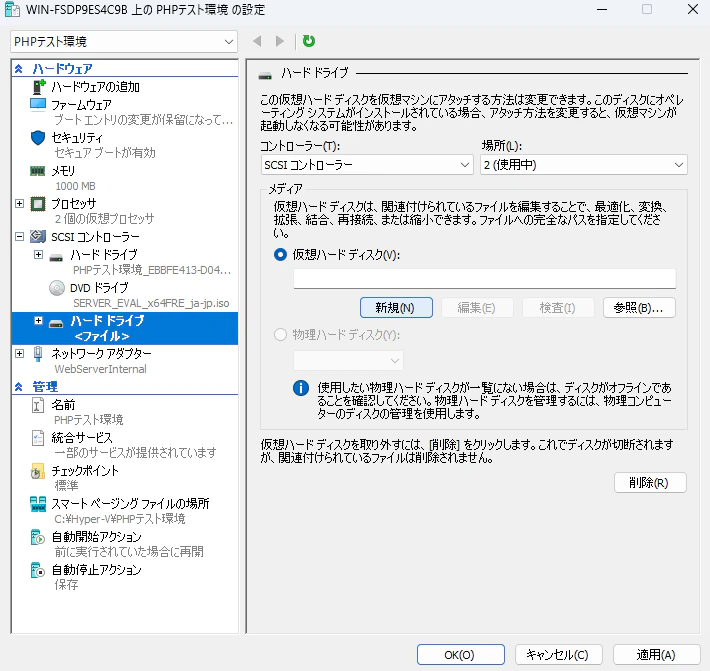Click the virtual hard disk path field

point(485,278)
